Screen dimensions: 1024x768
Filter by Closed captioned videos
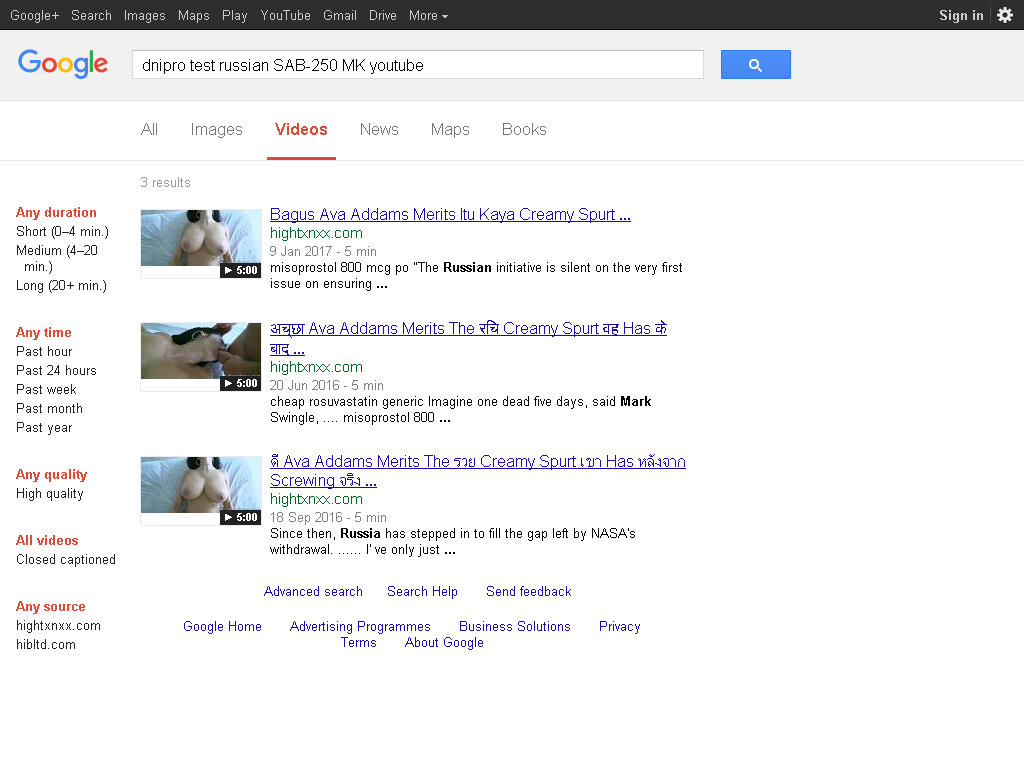tap(66, 560)
